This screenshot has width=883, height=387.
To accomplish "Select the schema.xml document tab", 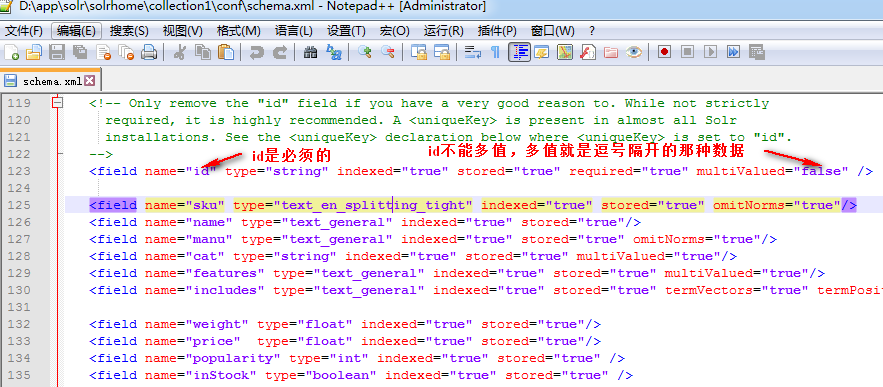I will (x=50, y=81).
